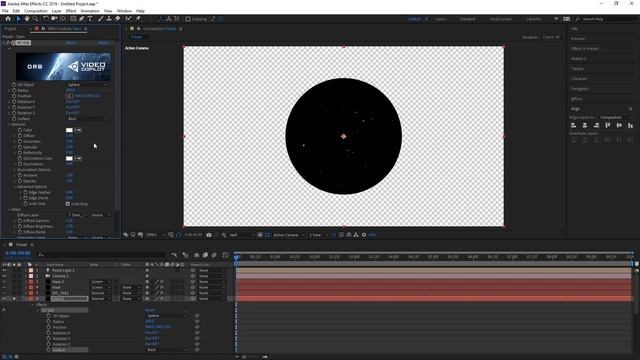Image resolution: width=640 pixels, height=360 pixels.
Task: Open the Character panel
Action: (x=579, y=78)
